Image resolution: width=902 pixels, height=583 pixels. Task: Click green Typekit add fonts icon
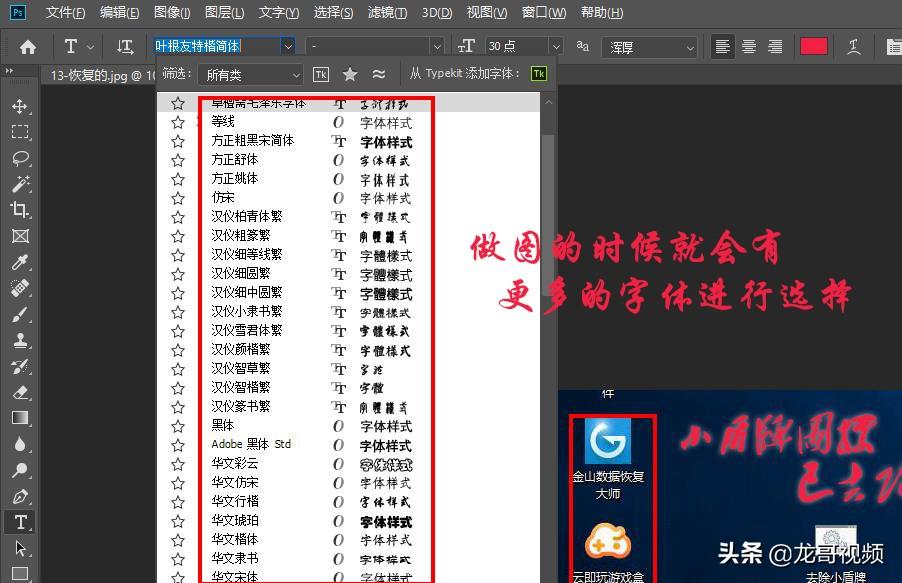point(539,74)
